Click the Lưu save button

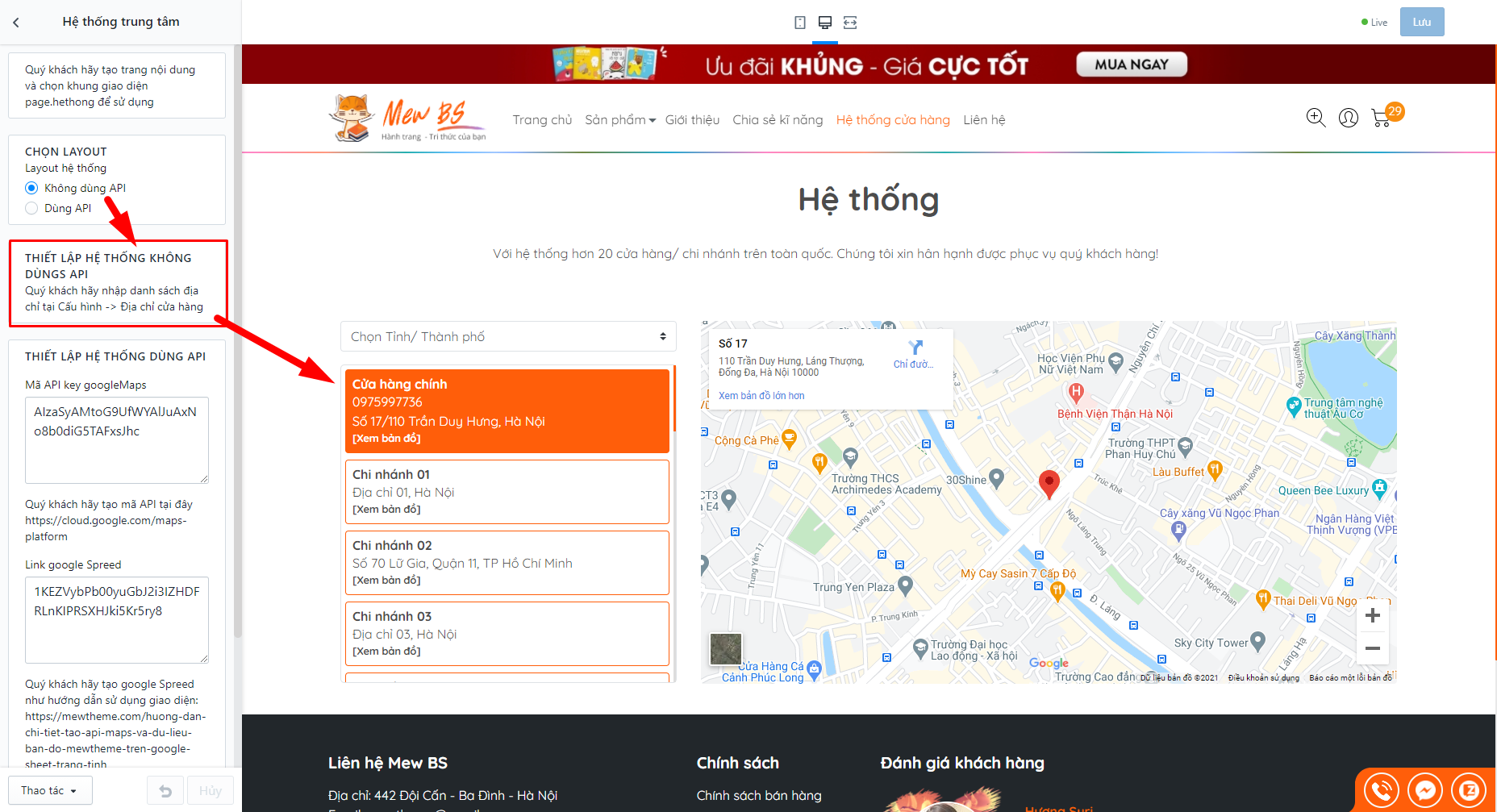[x=1422, y=22]
